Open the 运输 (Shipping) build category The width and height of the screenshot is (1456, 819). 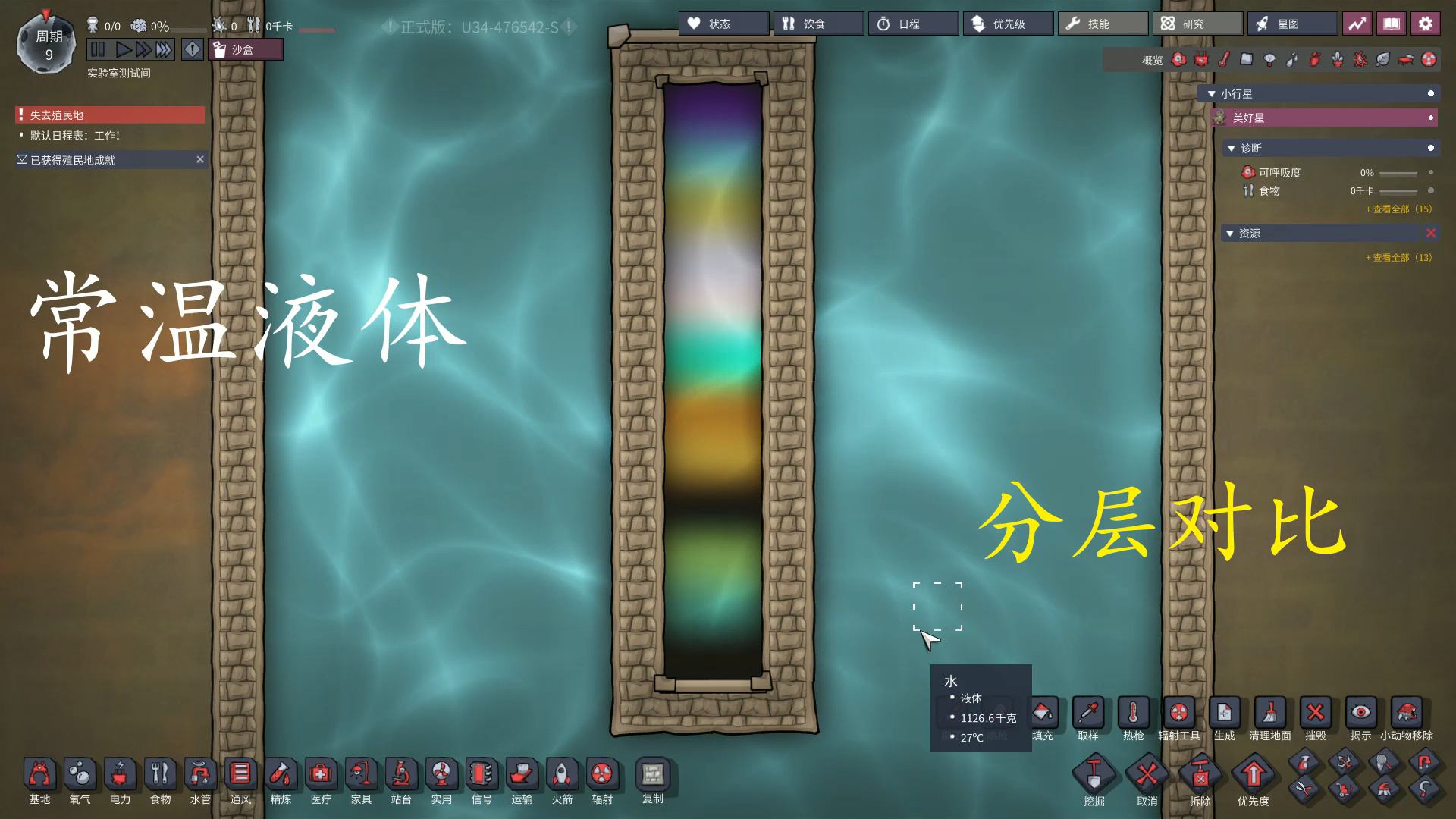coord(522,775)
